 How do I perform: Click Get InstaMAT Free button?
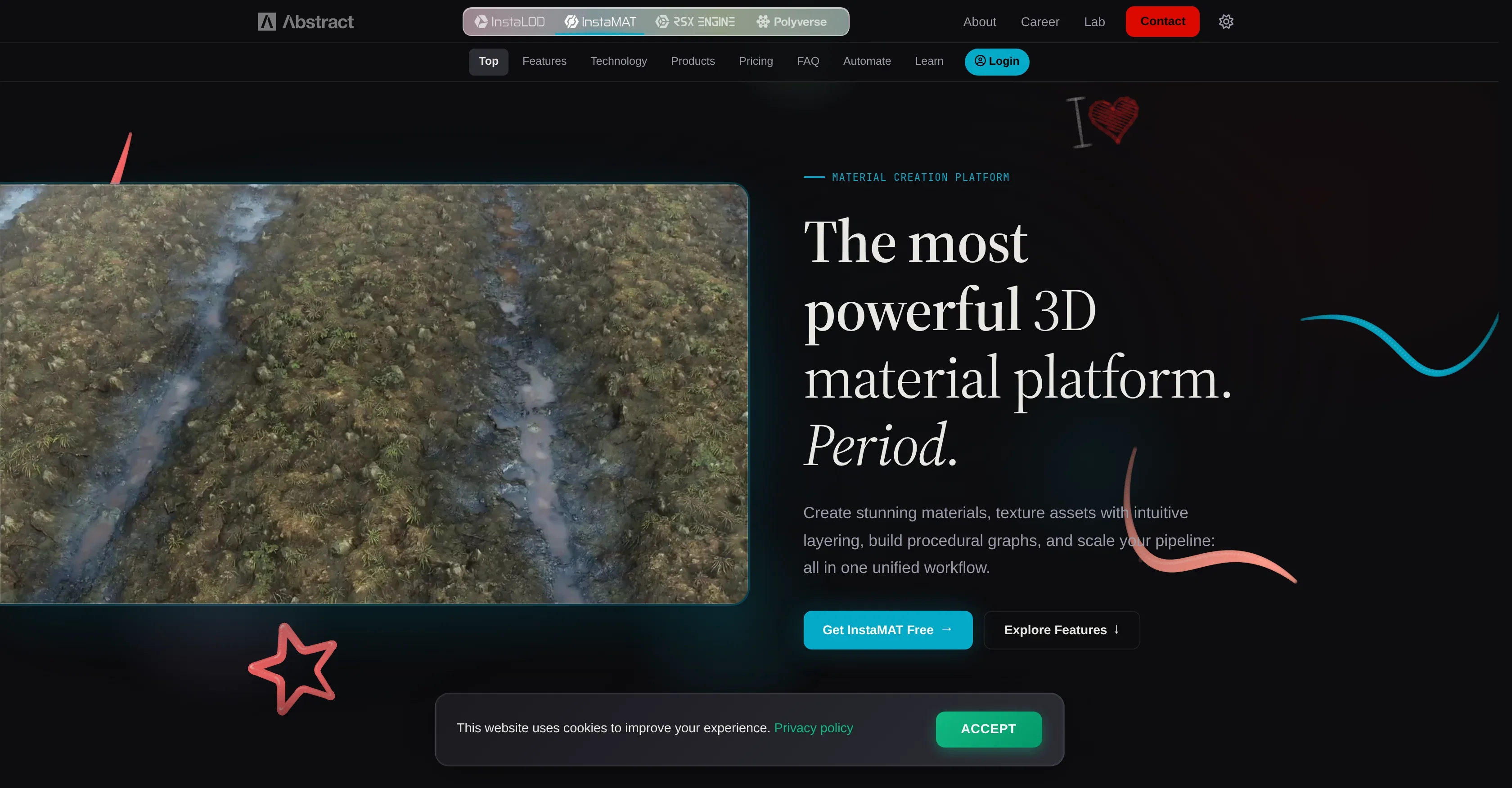[887, 630]
